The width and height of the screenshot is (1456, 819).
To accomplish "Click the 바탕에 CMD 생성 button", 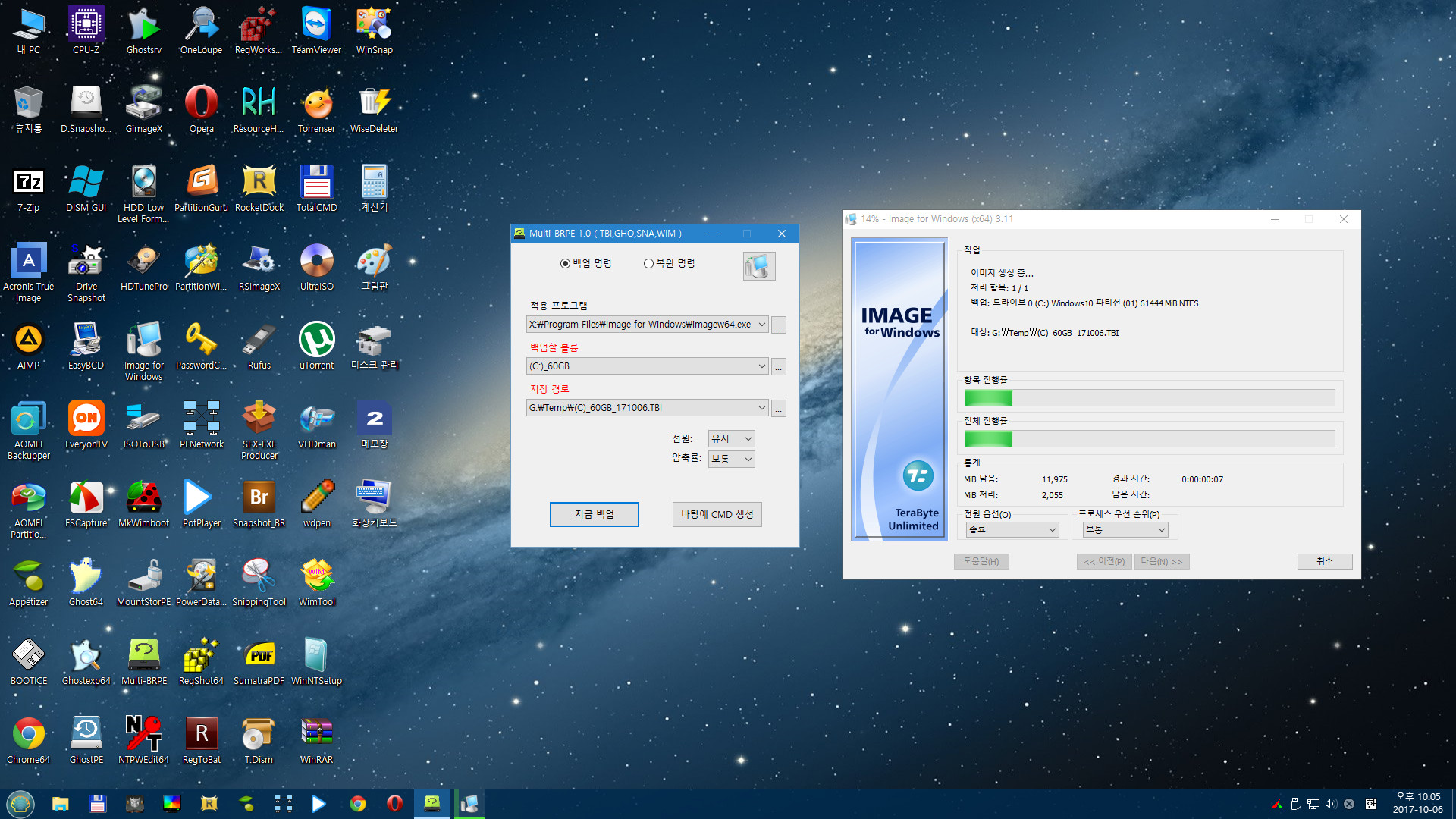I will click(x=717, y=514).
